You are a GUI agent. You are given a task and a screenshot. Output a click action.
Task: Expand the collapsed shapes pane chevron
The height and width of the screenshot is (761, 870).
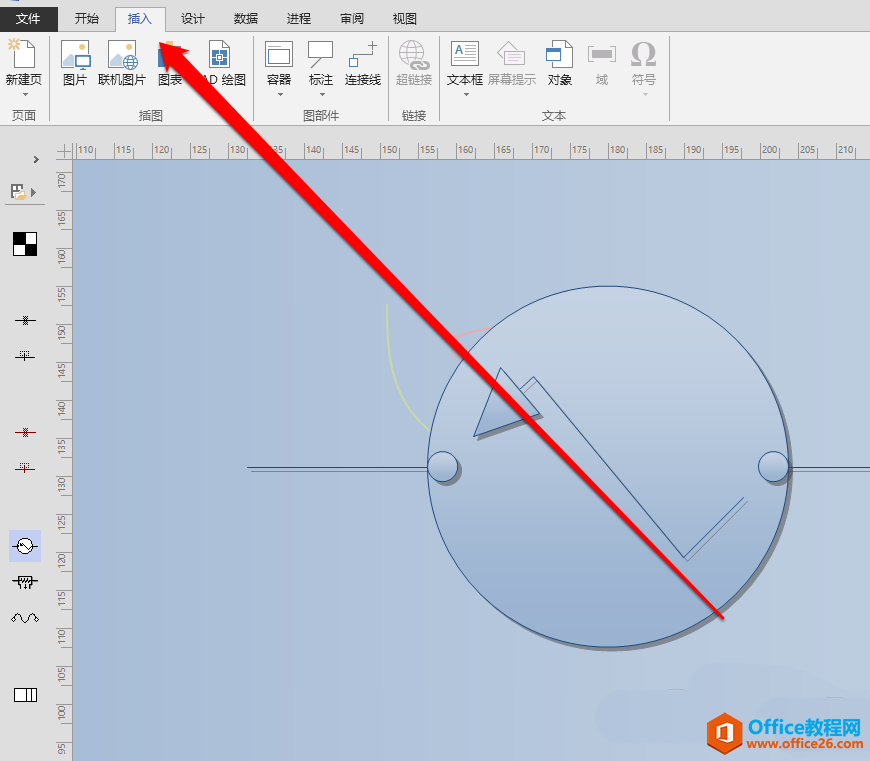[36, 159]
